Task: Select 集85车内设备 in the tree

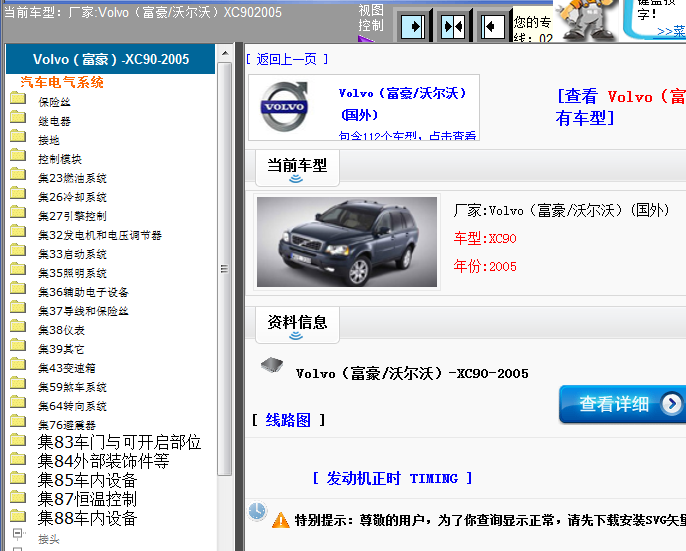Action: tap(87, 480)
